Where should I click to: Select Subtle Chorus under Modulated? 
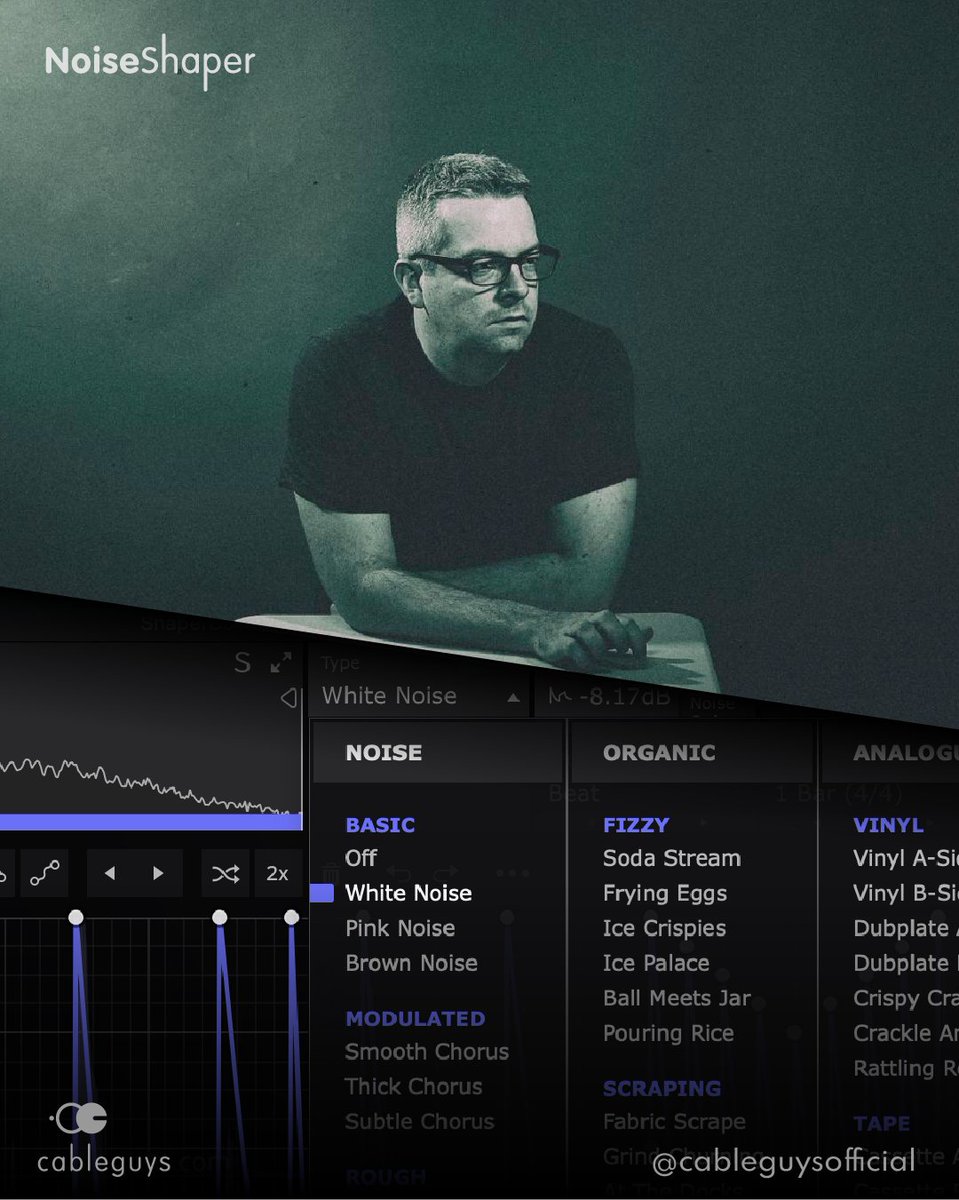(419, 1122)
